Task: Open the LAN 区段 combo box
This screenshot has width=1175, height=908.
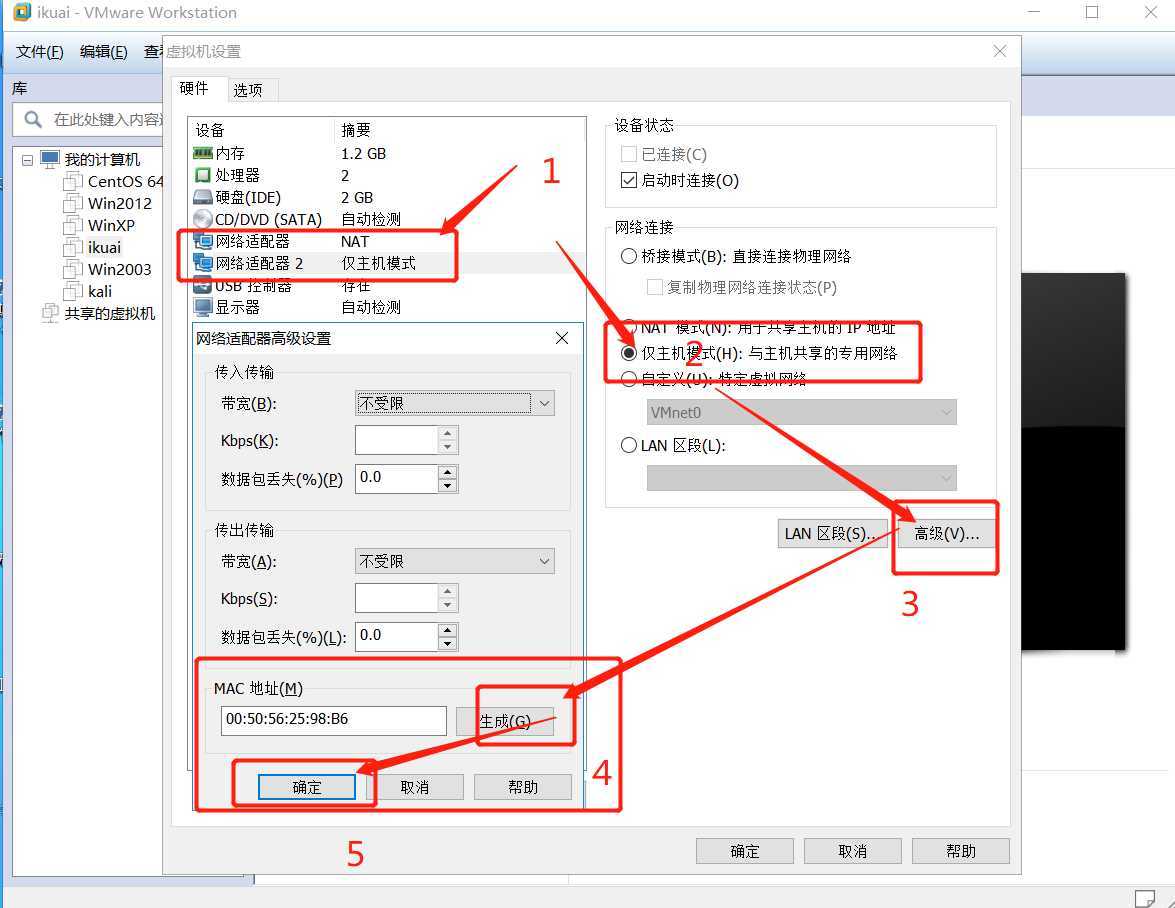Action: (x=801, y=478)
